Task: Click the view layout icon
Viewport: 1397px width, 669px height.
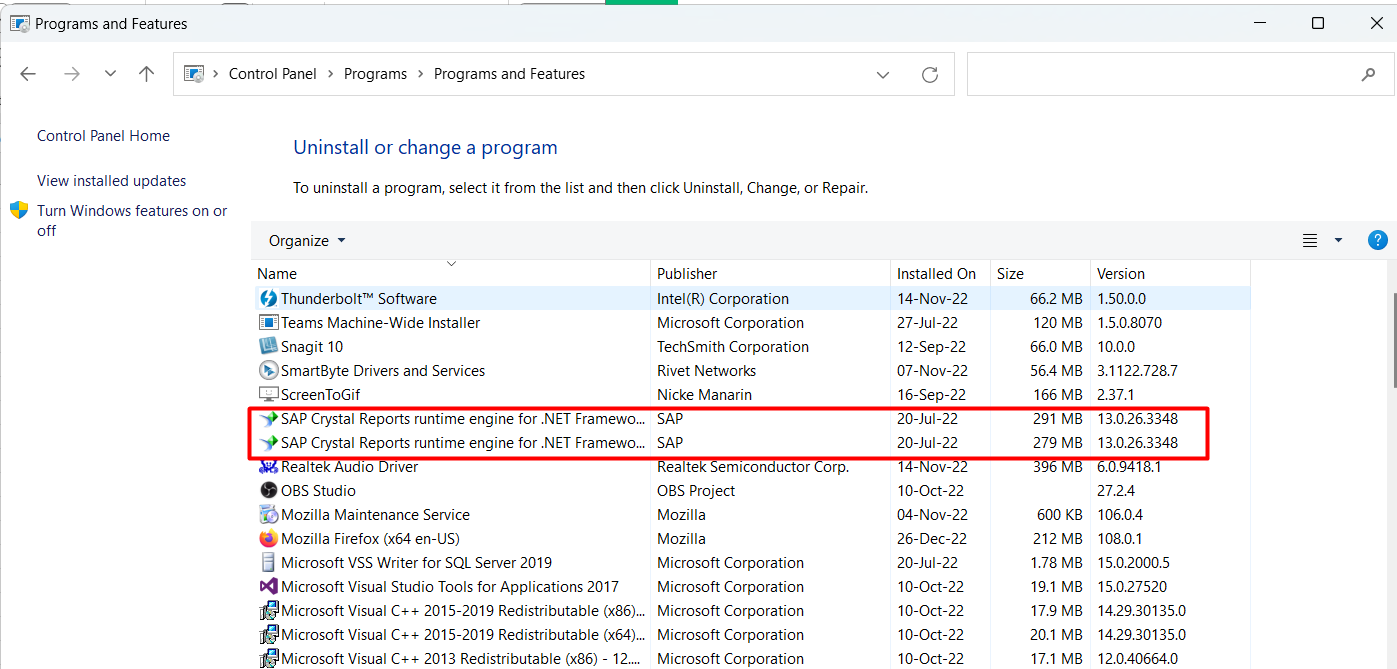Action: [x=1310, y=240]
